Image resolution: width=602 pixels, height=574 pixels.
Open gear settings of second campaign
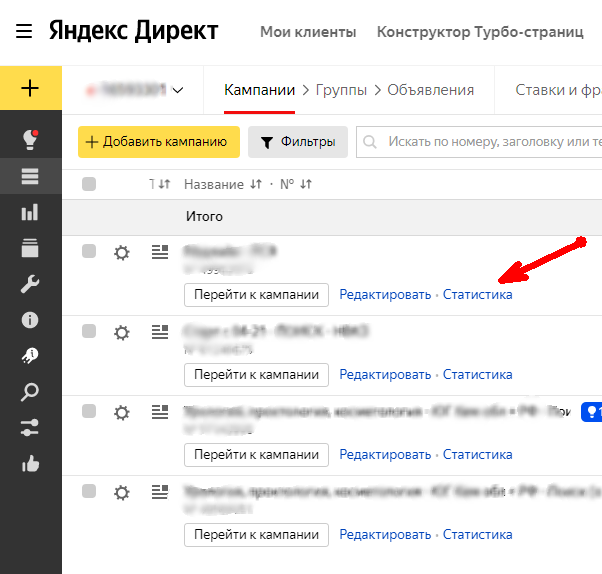click(122, 333)
